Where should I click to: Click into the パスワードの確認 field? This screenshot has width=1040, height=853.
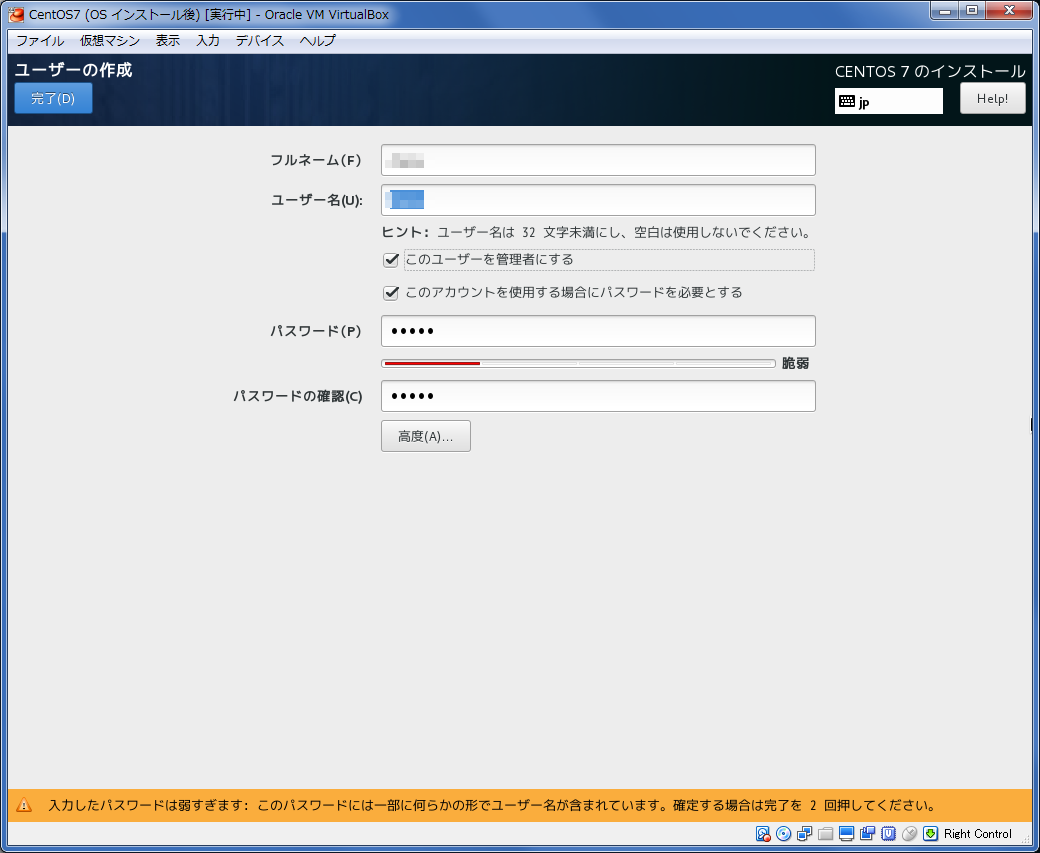coord(598,396)
